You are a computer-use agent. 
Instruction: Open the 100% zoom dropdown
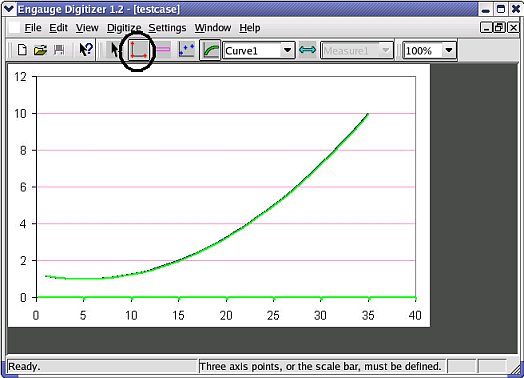[x=449, y=50]
